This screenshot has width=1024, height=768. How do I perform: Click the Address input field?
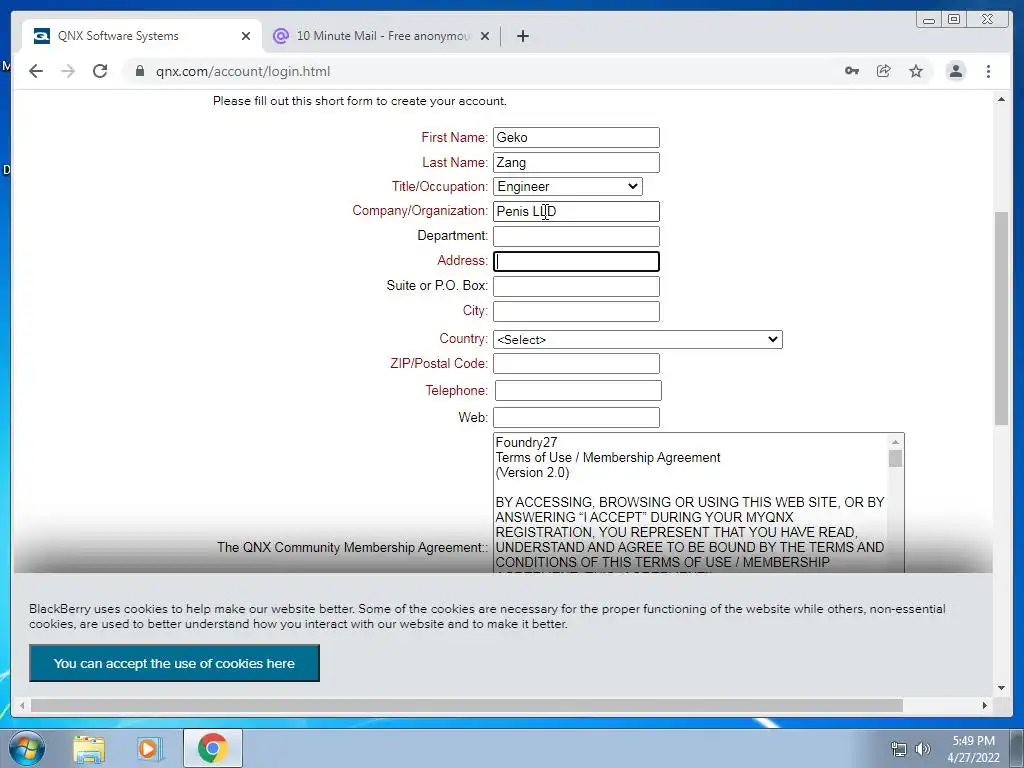[576, 261]
